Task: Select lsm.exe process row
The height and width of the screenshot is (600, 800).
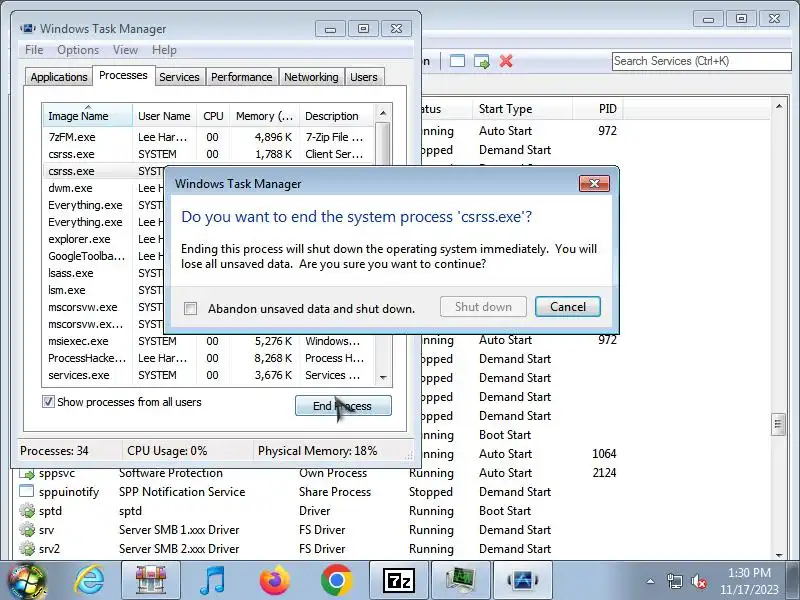Action: point(104,290)
